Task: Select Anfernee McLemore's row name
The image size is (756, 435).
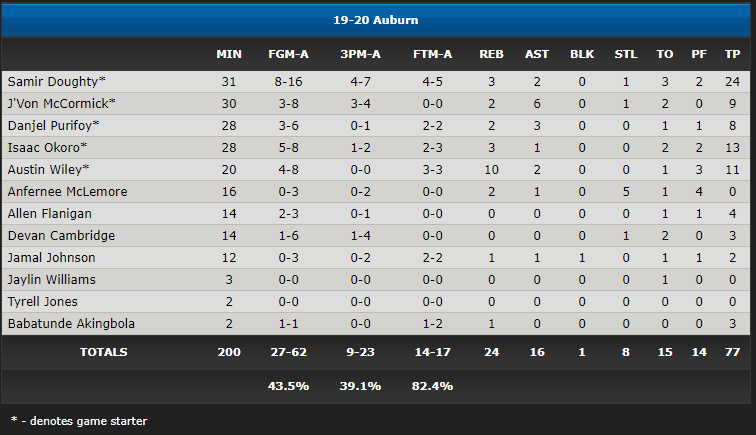Action: [x=68, y=191]
